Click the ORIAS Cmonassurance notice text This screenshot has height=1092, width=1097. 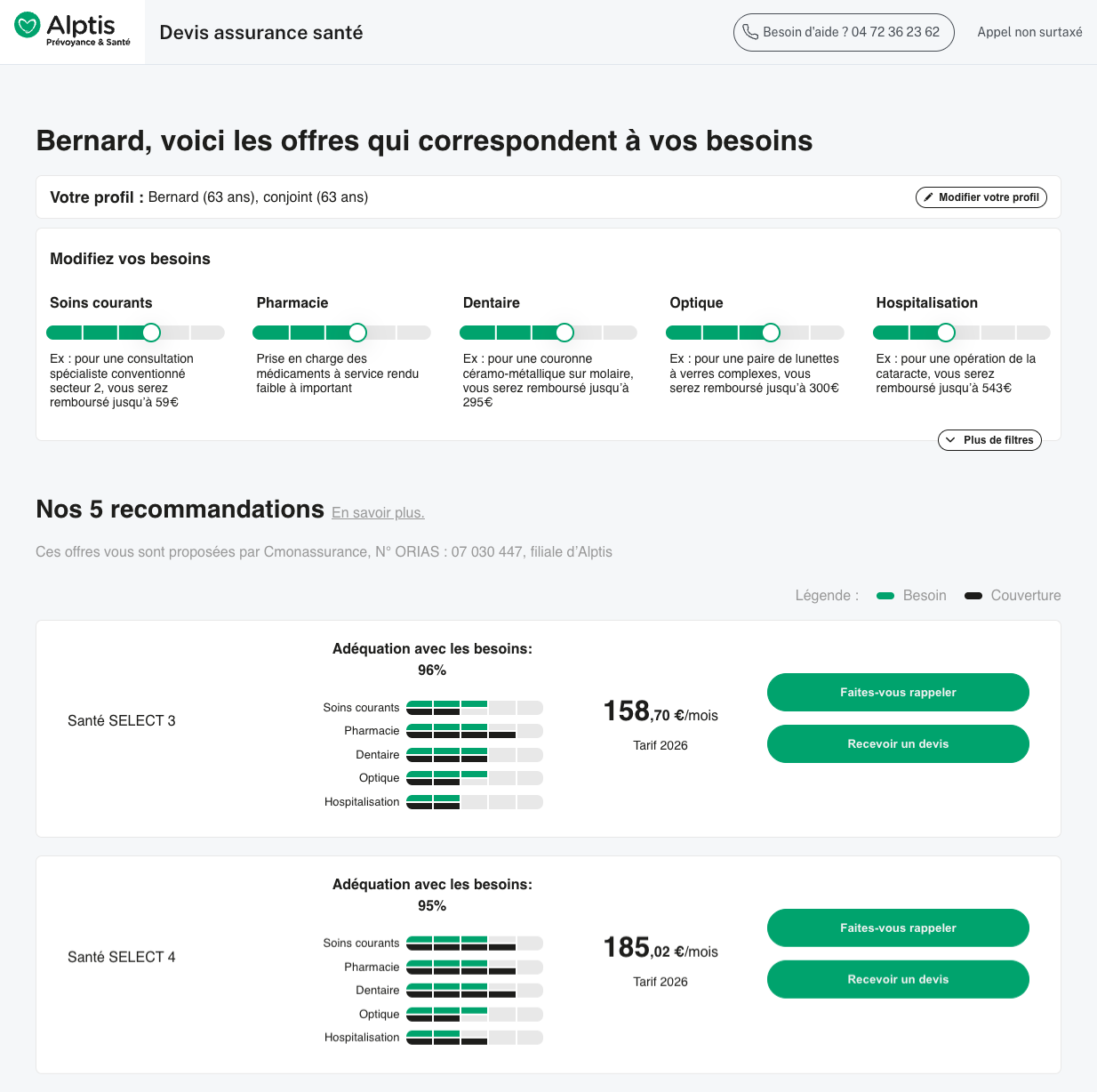point(324,552)
